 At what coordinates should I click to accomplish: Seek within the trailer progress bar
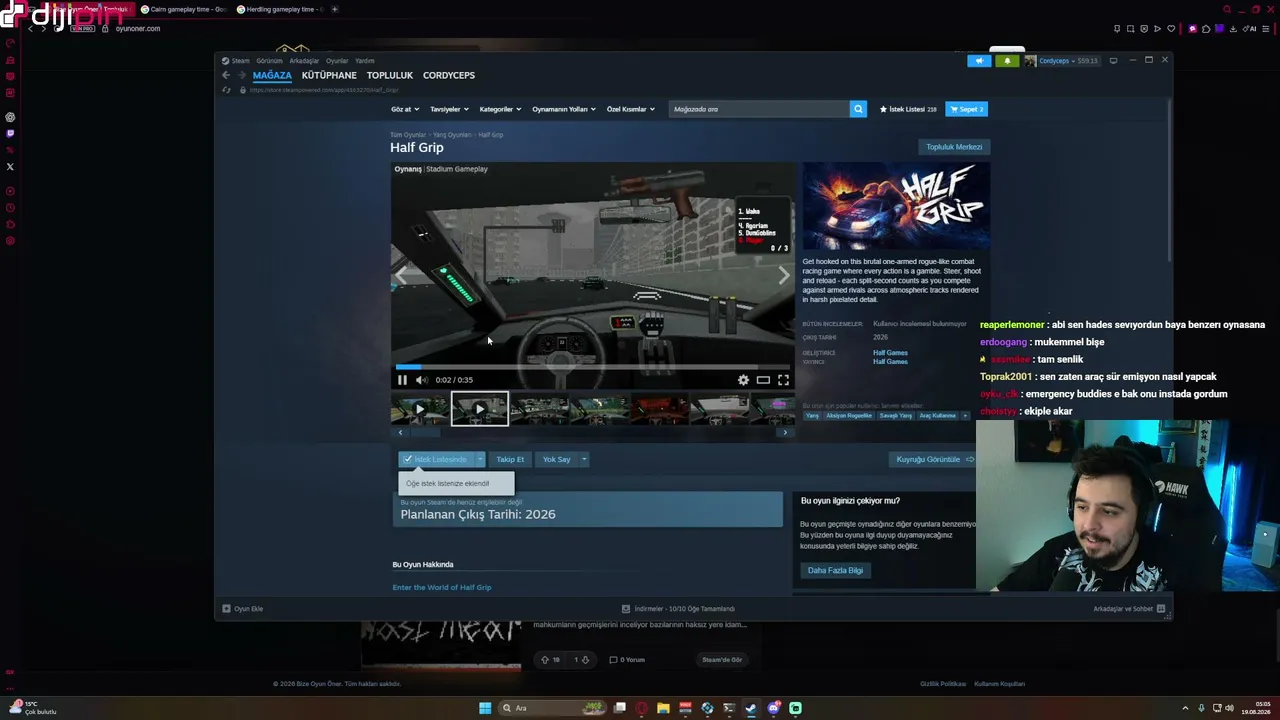(592, 367)
